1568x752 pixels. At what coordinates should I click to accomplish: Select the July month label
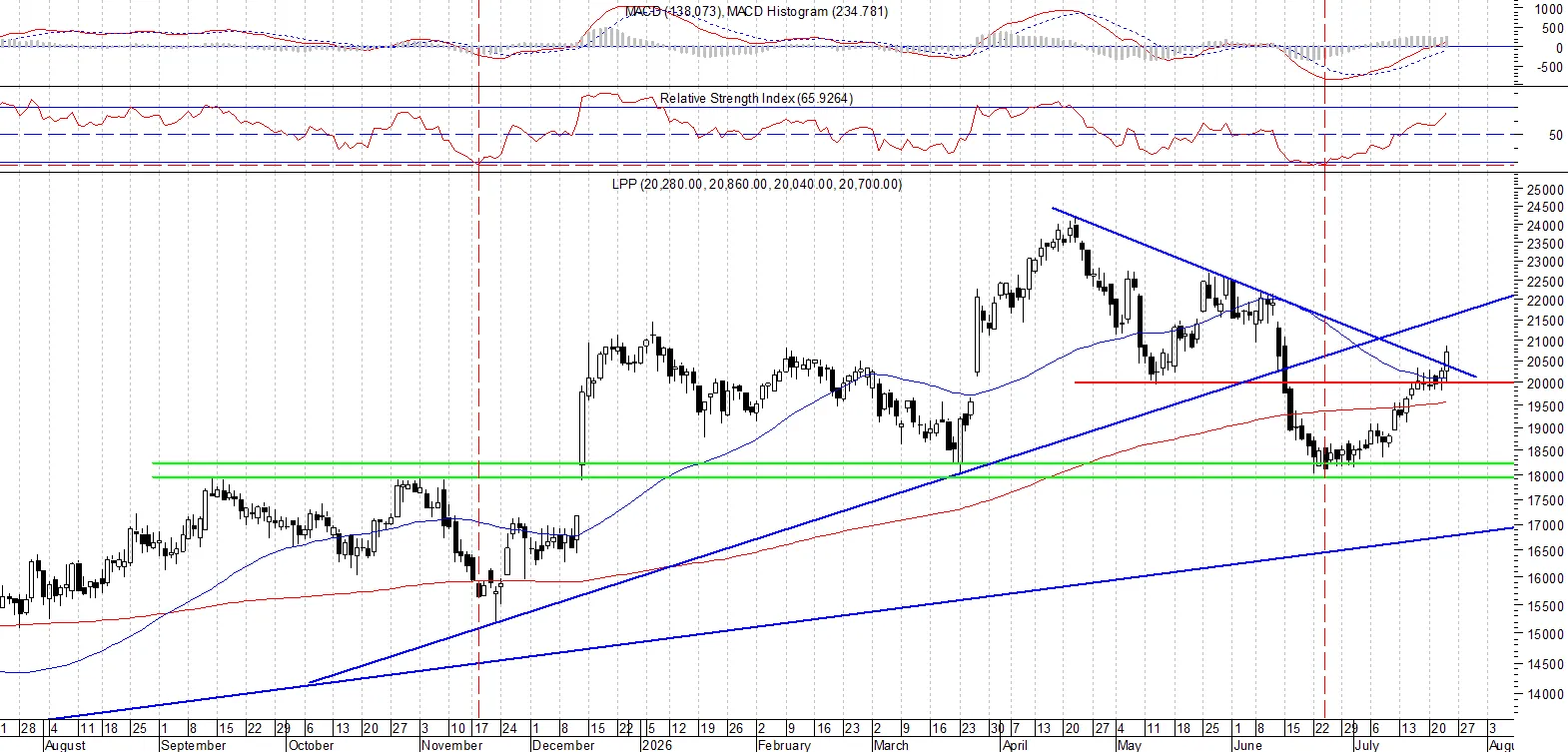pos(1366,745)
